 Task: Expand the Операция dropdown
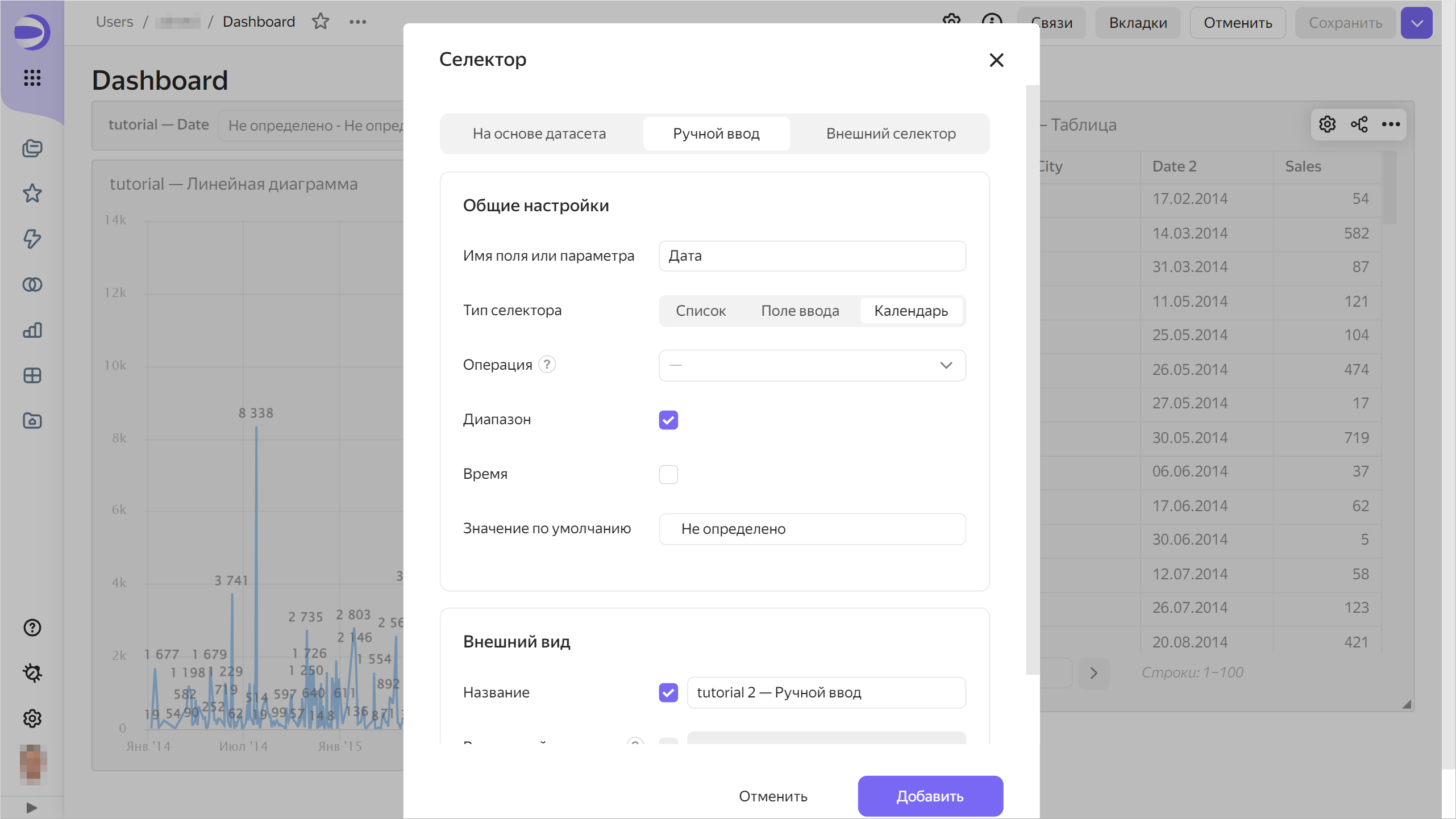812,365
